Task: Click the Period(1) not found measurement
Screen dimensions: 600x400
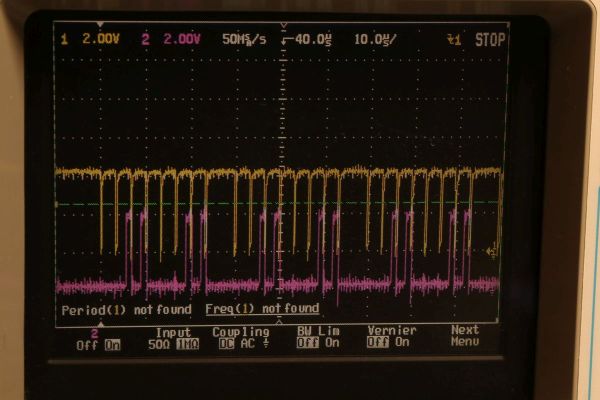Action: point(125,310)
